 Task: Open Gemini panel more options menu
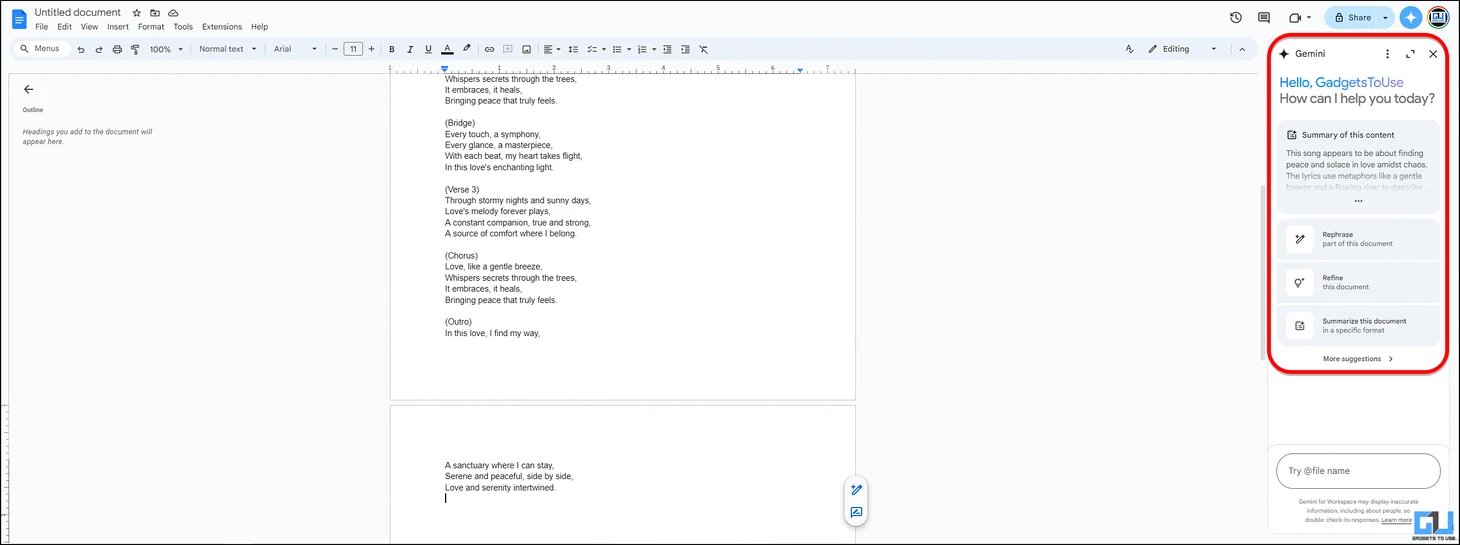(1387, 54)
